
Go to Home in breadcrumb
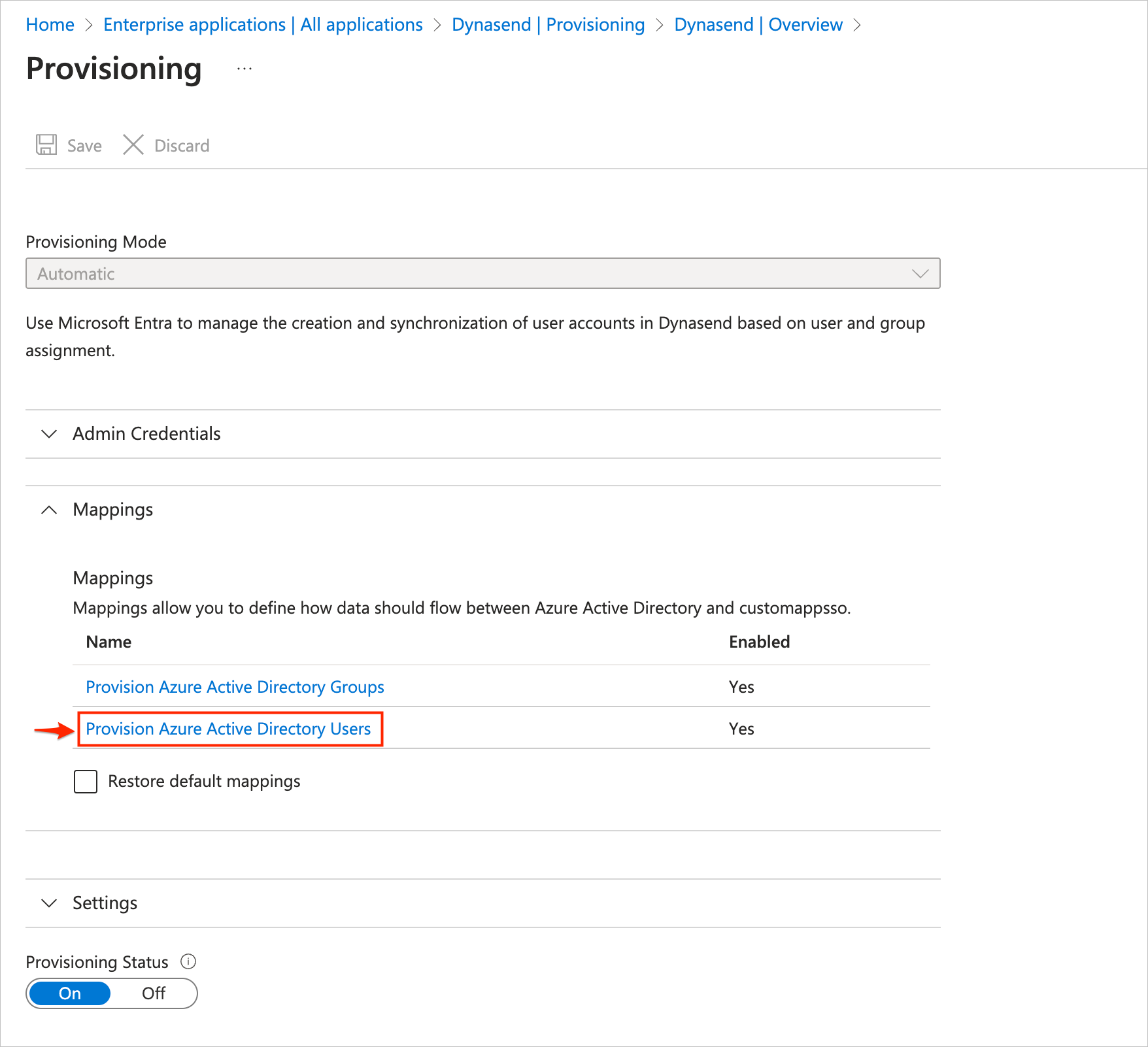50,25
